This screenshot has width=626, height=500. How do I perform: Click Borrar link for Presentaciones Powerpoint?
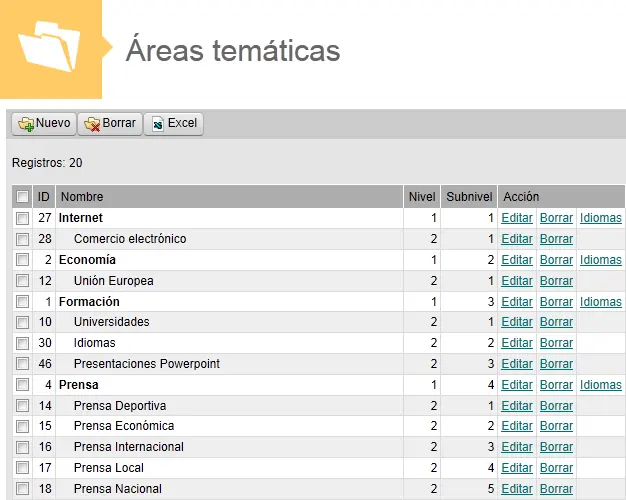(556, 364)
